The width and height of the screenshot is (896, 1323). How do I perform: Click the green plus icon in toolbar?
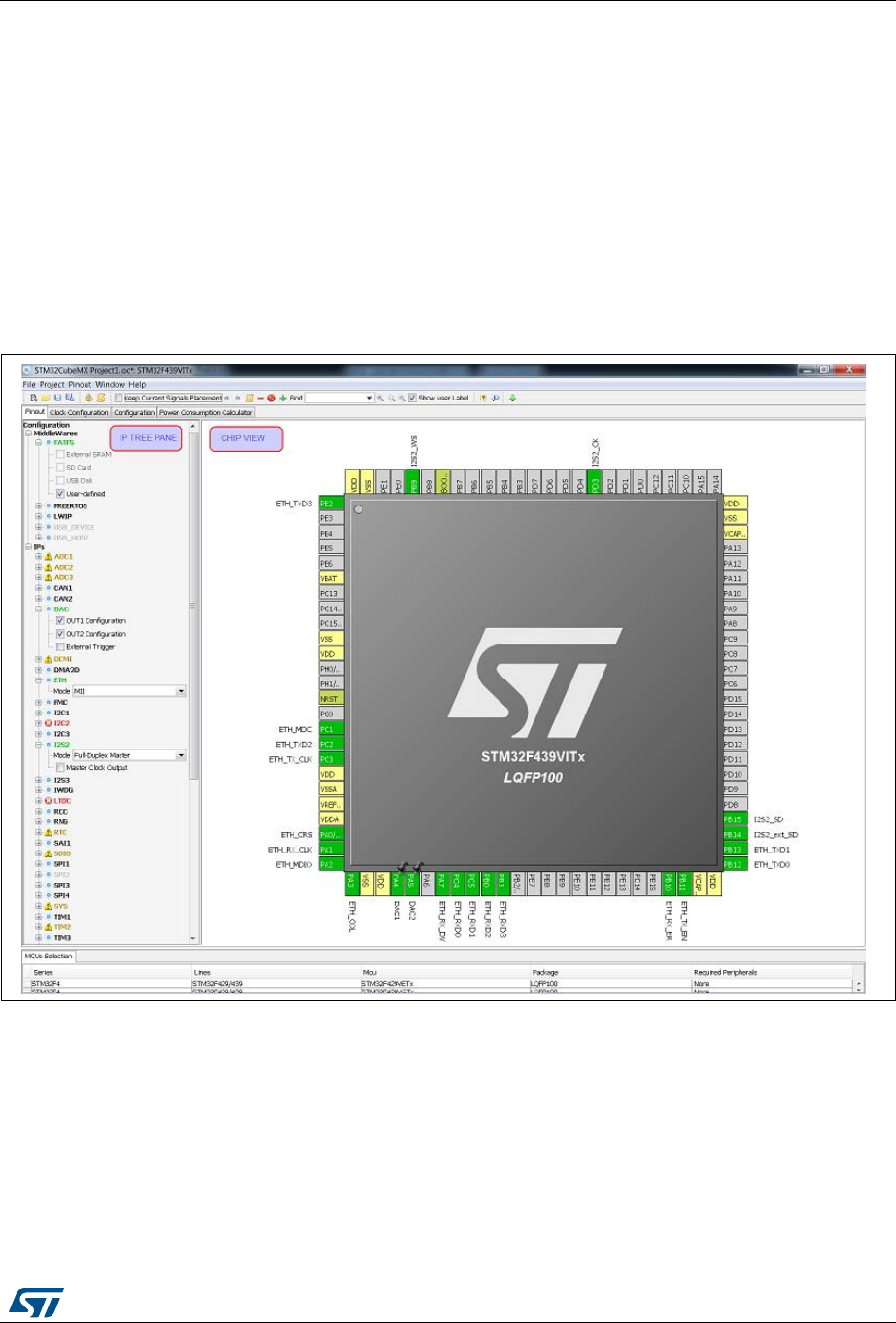282,398
